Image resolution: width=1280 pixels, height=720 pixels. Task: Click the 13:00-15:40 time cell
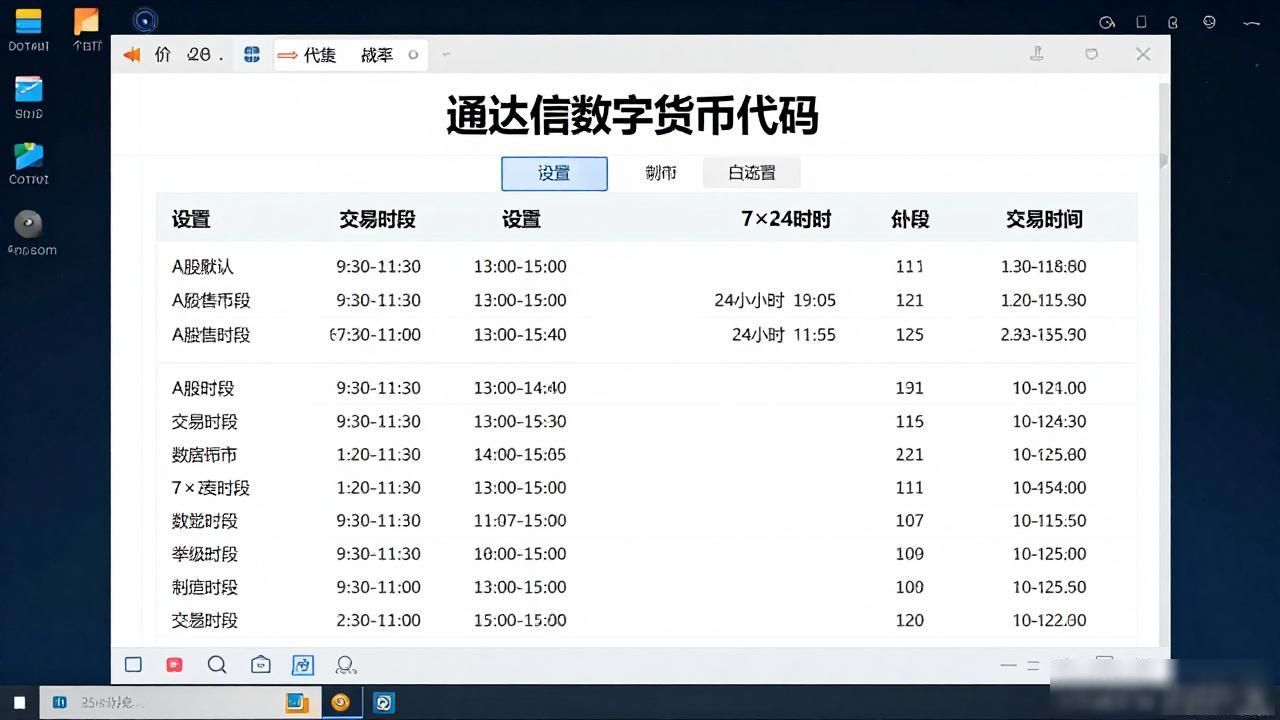[520, 334]
